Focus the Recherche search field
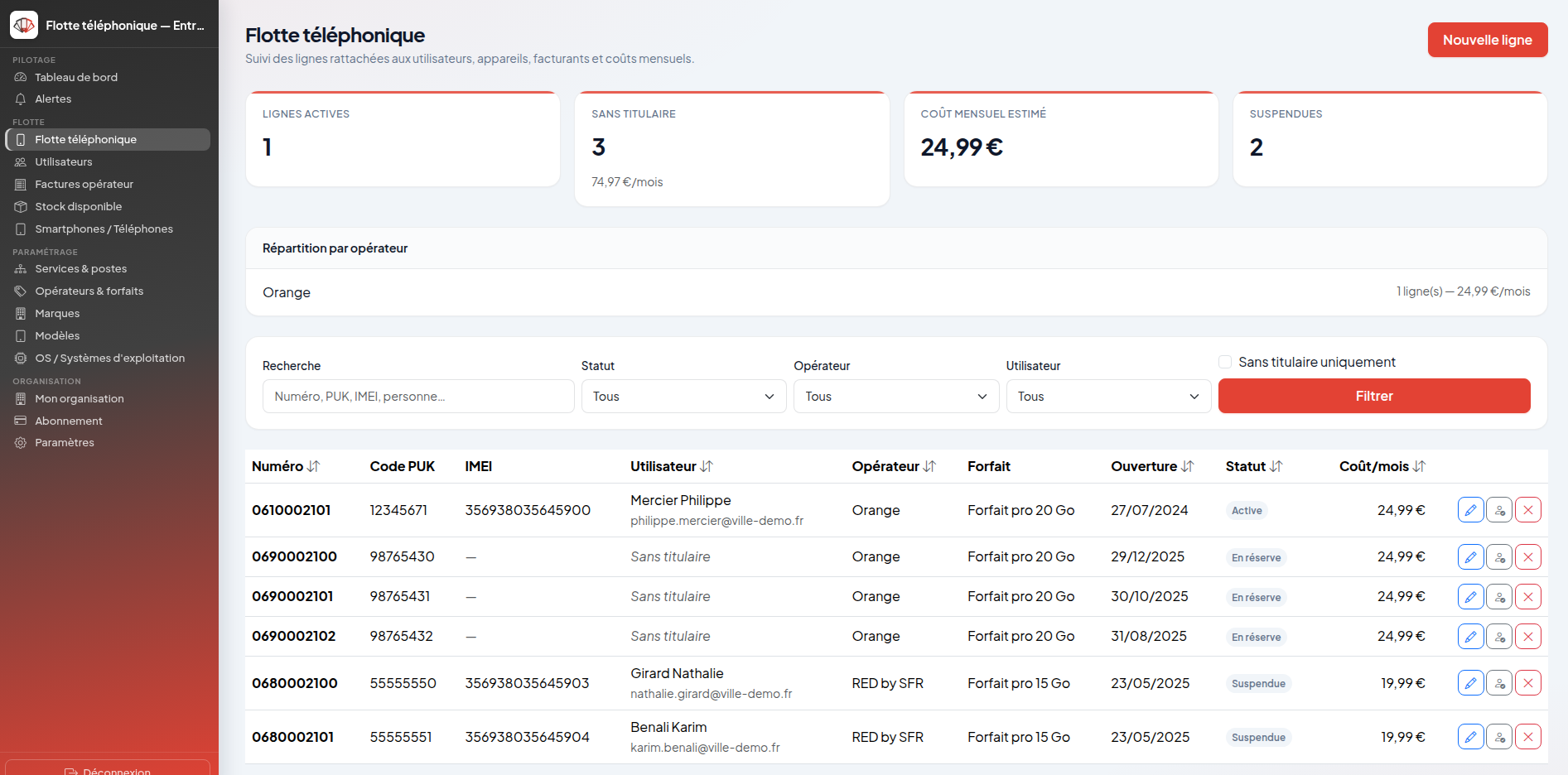The image size is (1568, 775). click(x=418, y=397)
